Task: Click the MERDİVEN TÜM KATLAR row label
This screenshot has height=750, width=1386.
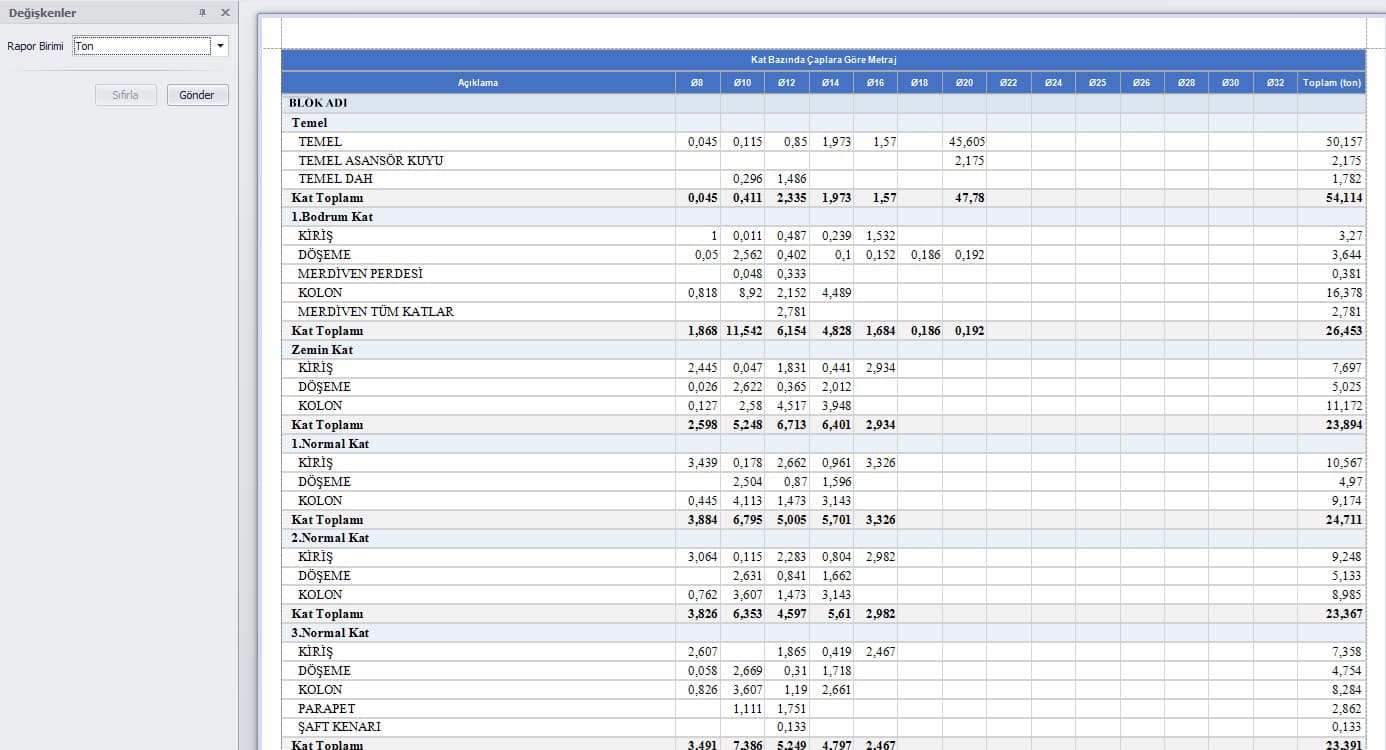Action: coord(376,312)
